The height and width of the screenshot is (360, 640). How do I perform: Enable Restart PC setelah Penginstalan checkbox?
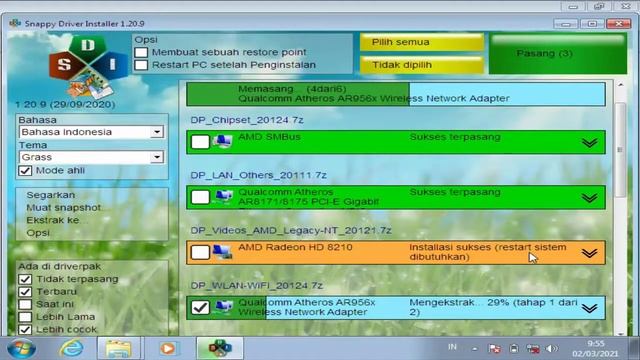(141, 65)
